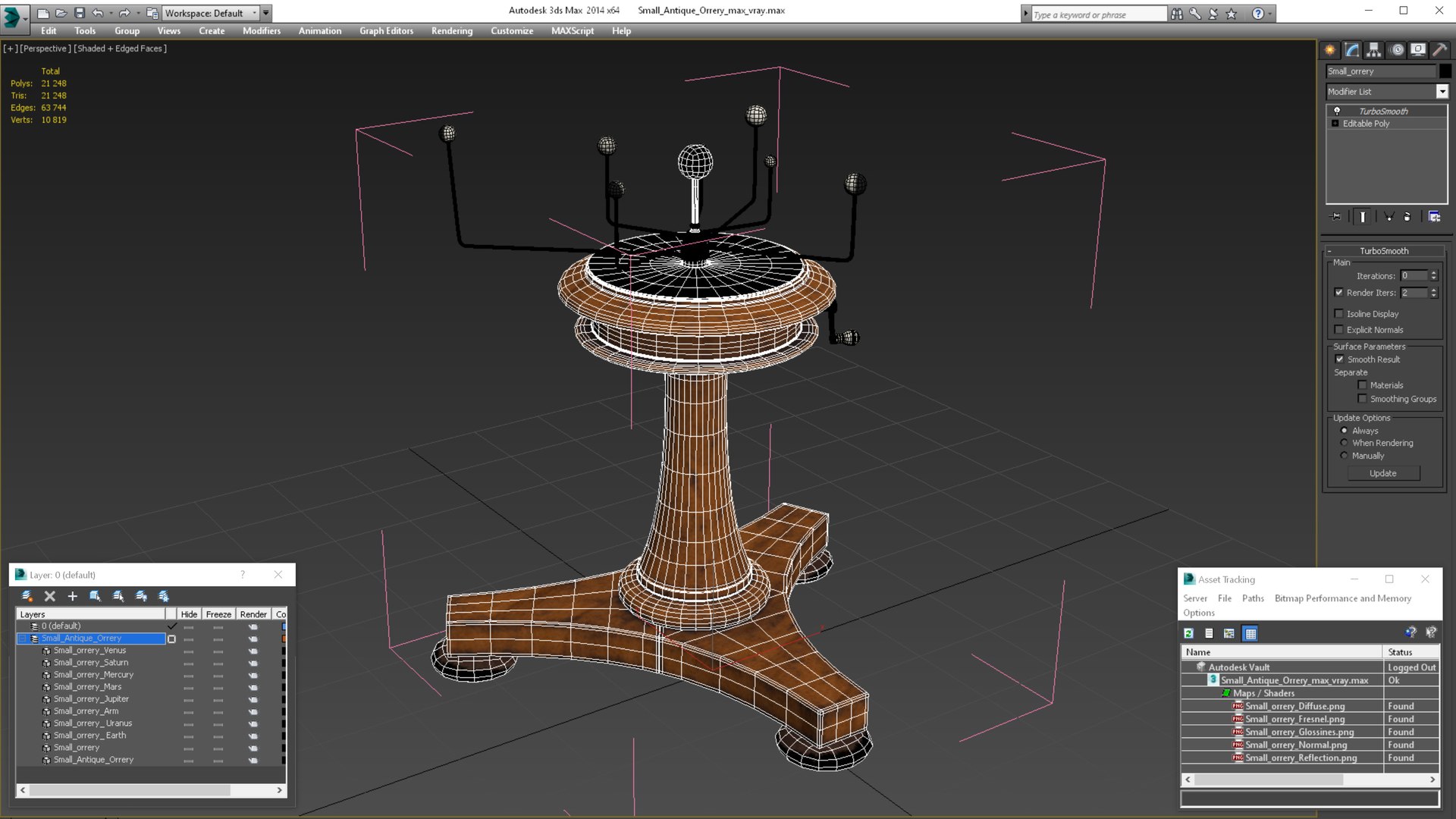The height and width of the screenshot is (819, 1456).
Task: Switch to the Hierarchy panel tab
Action: [x=1374, y=50]
